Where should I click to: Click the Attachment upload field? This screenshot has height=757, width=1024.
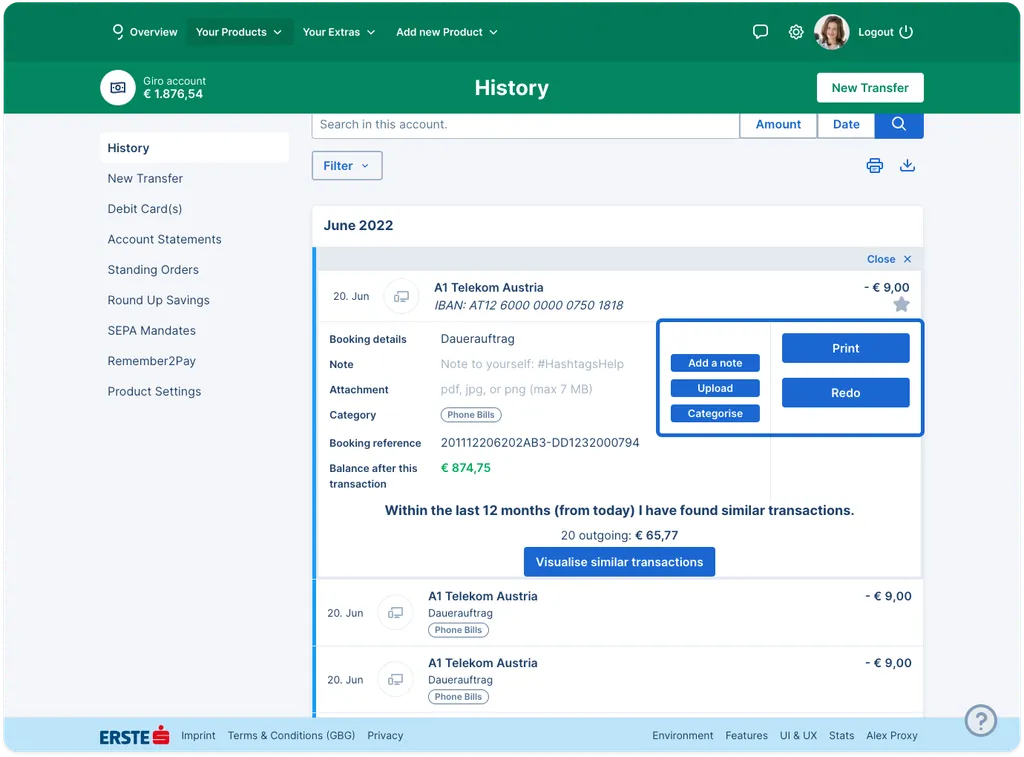click(517, 389)
